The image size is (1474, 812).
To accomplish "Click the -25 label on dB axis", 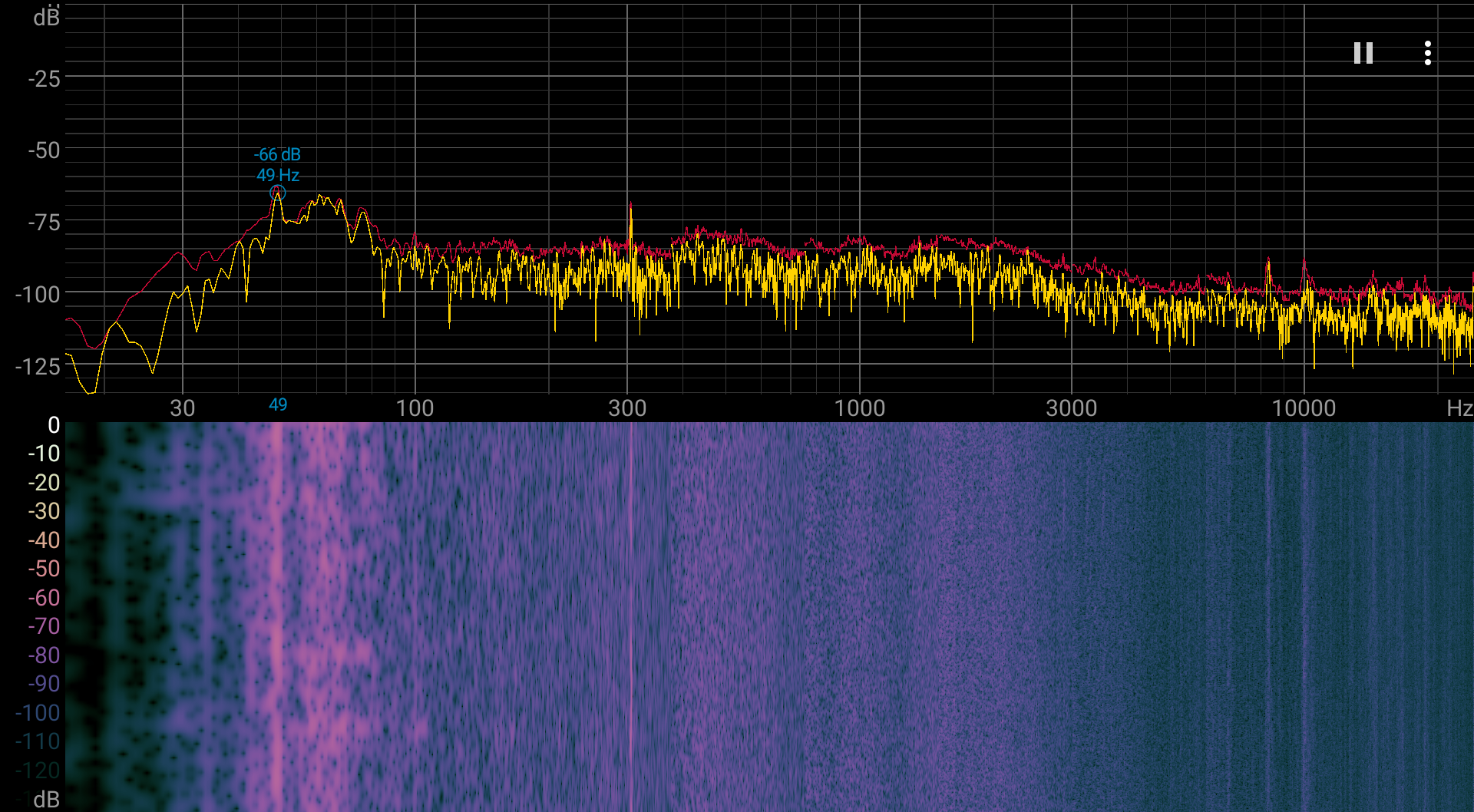I will (44, 78).
